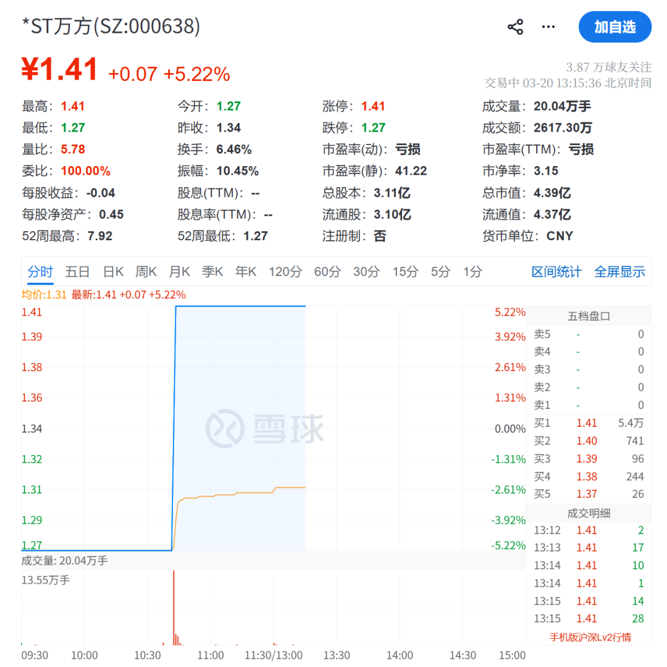Screen dimensions: 667x667
Task: Switch to the 1分 interval chart
Action: click(x=472, y=271)
